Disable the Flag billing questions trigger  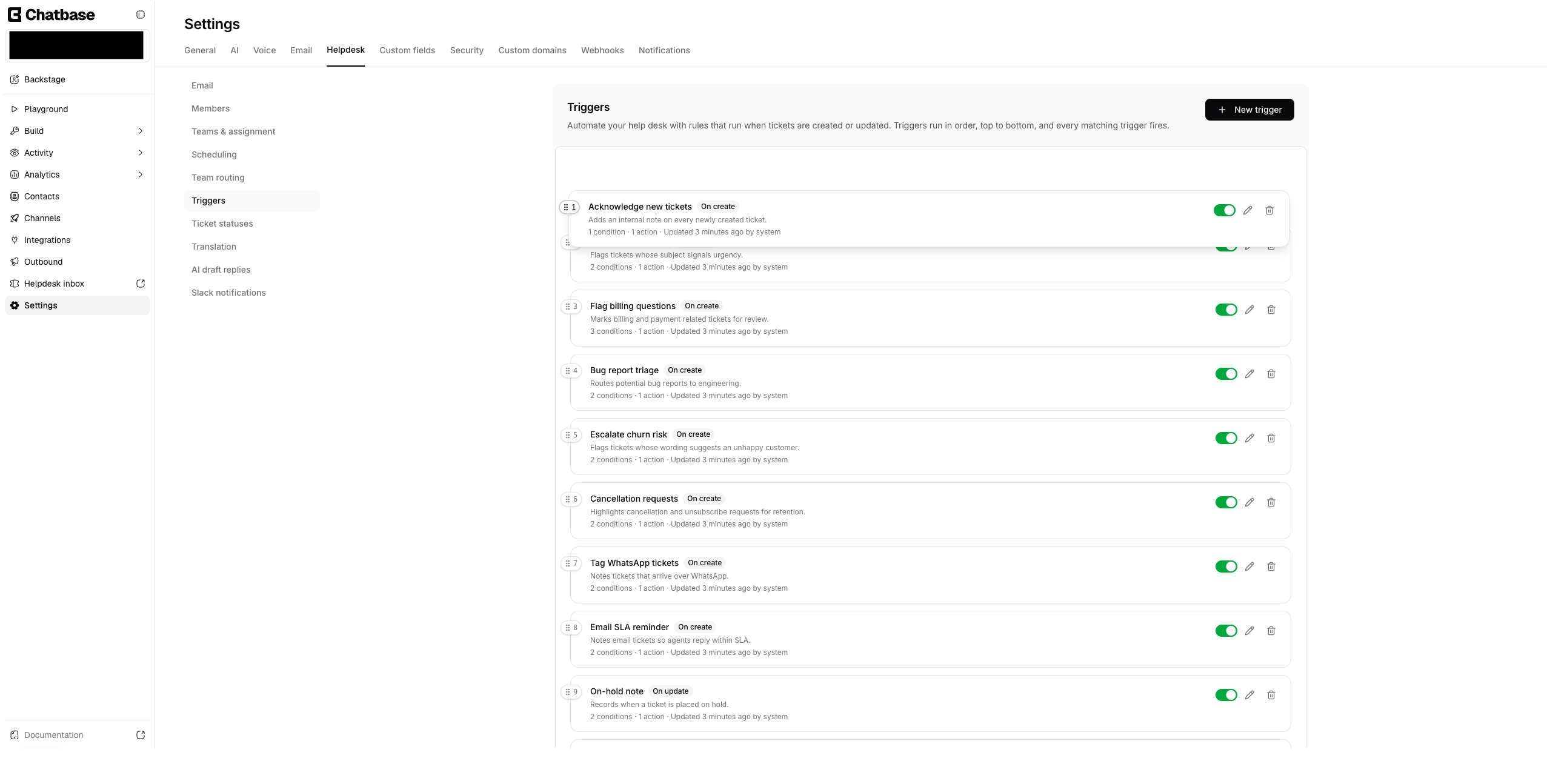[x=1226, y=310]
